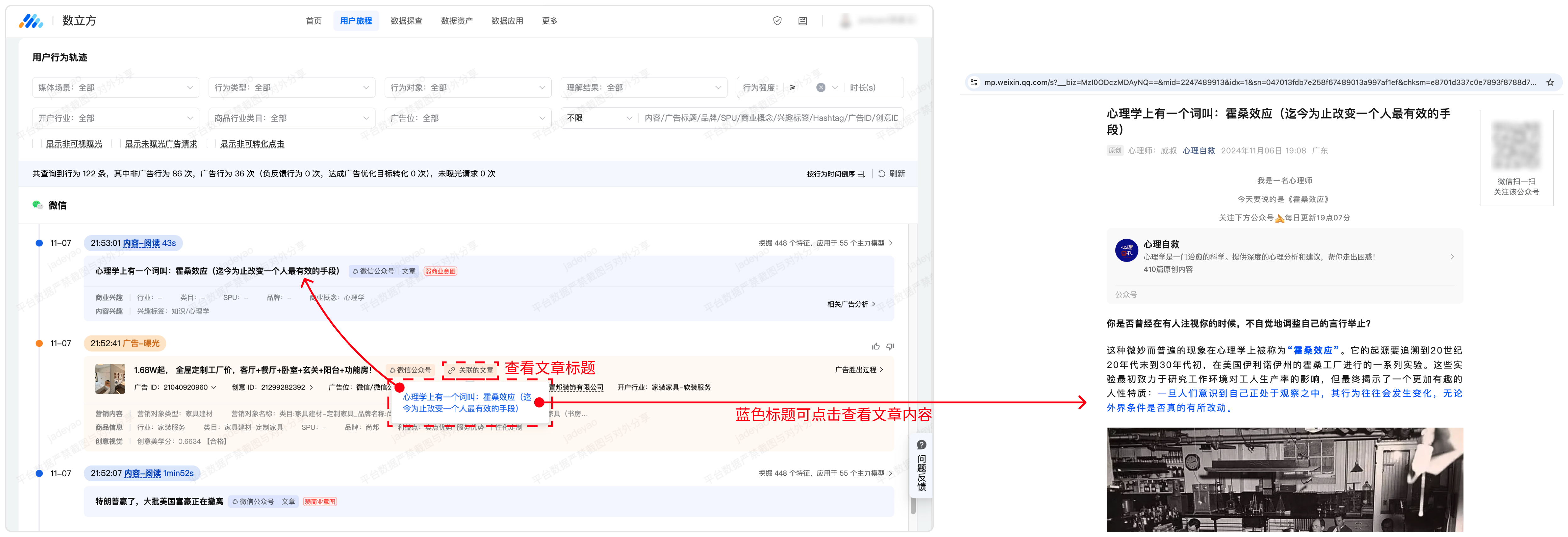Open the document list icon in header

[x=802, y=21]
